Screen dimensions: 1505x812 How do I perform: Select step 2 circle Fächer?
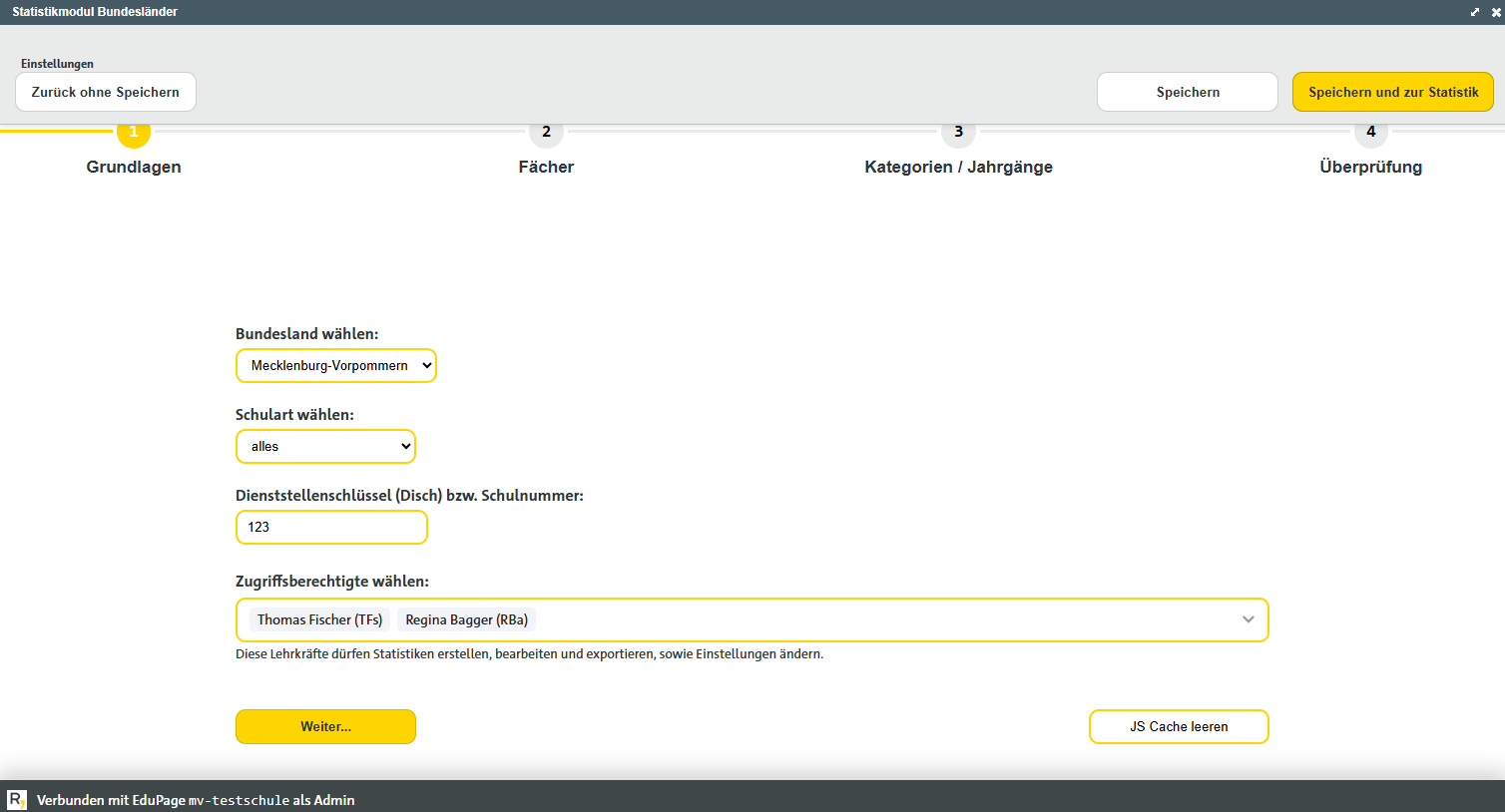[x=546, y=132]
